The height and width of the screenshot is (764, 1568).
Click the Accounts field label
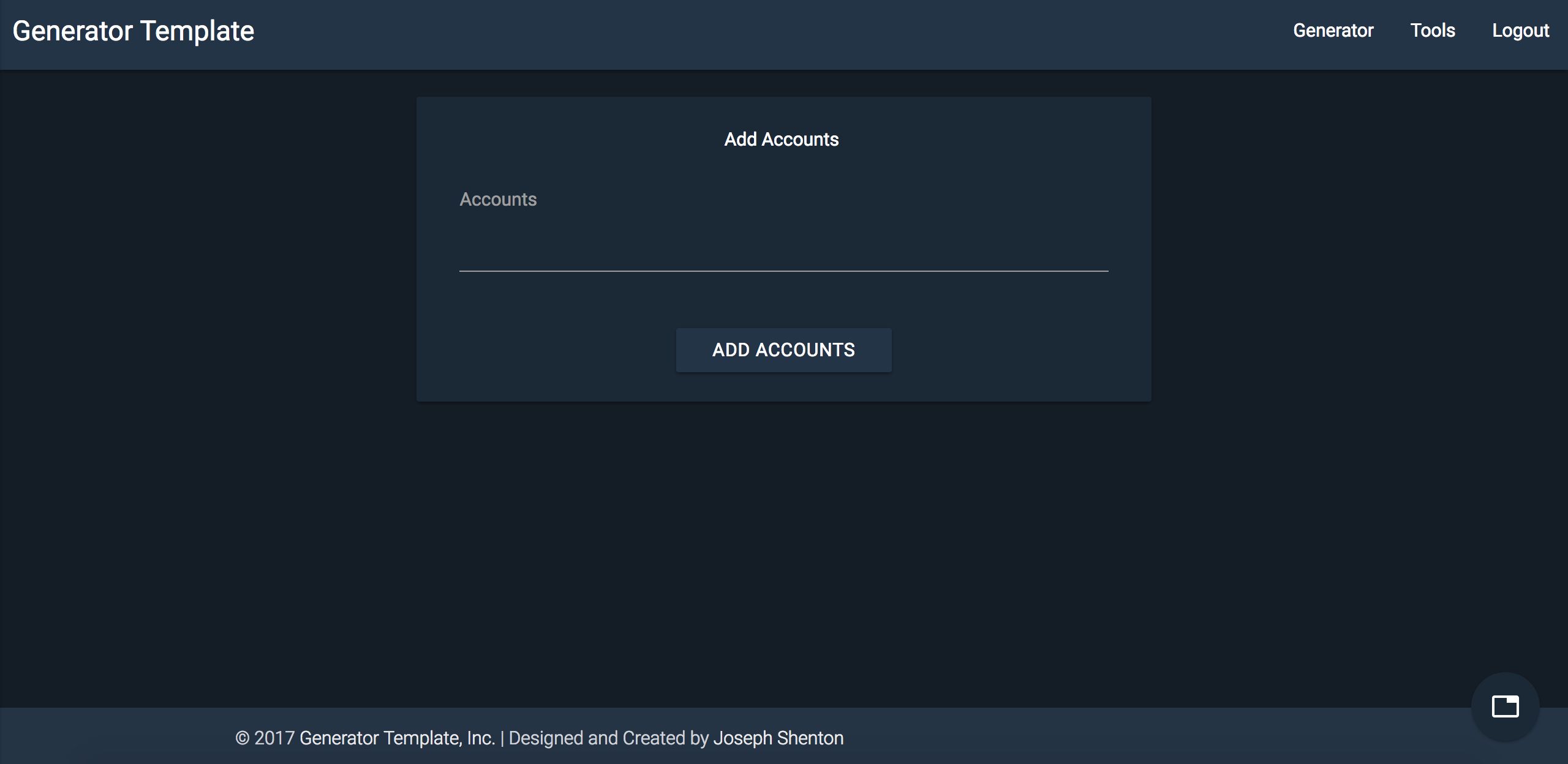[498, 200]
